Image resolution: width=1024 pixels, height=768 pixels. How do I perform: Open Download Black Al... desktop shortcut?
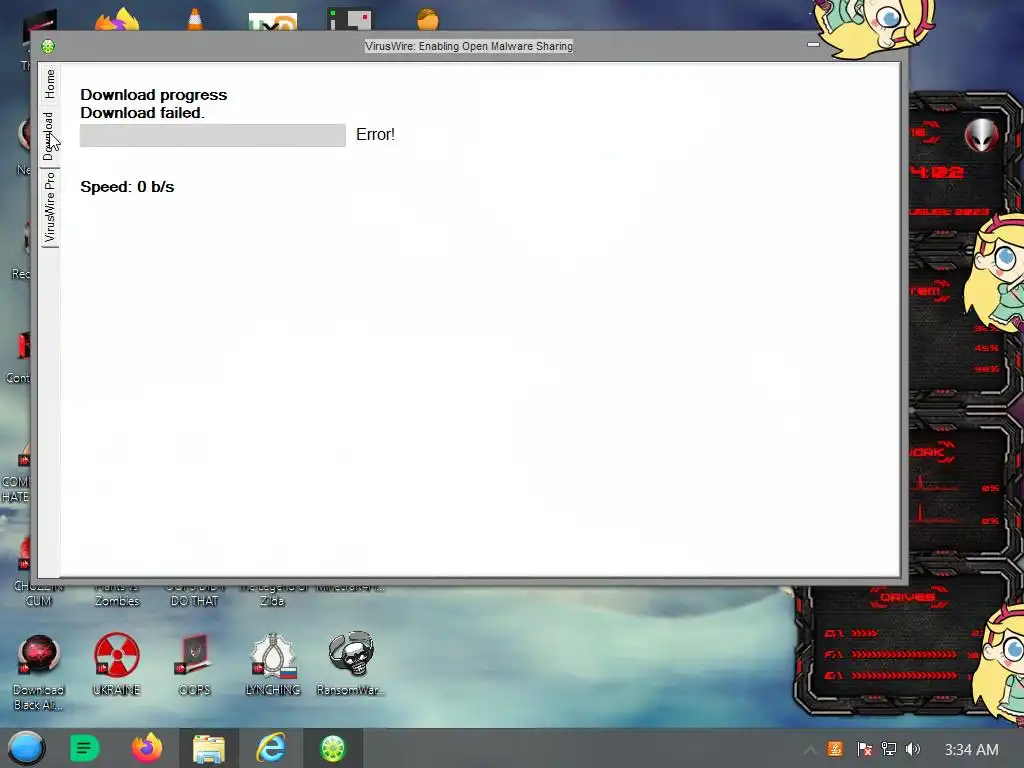click(x=39, y=673)
